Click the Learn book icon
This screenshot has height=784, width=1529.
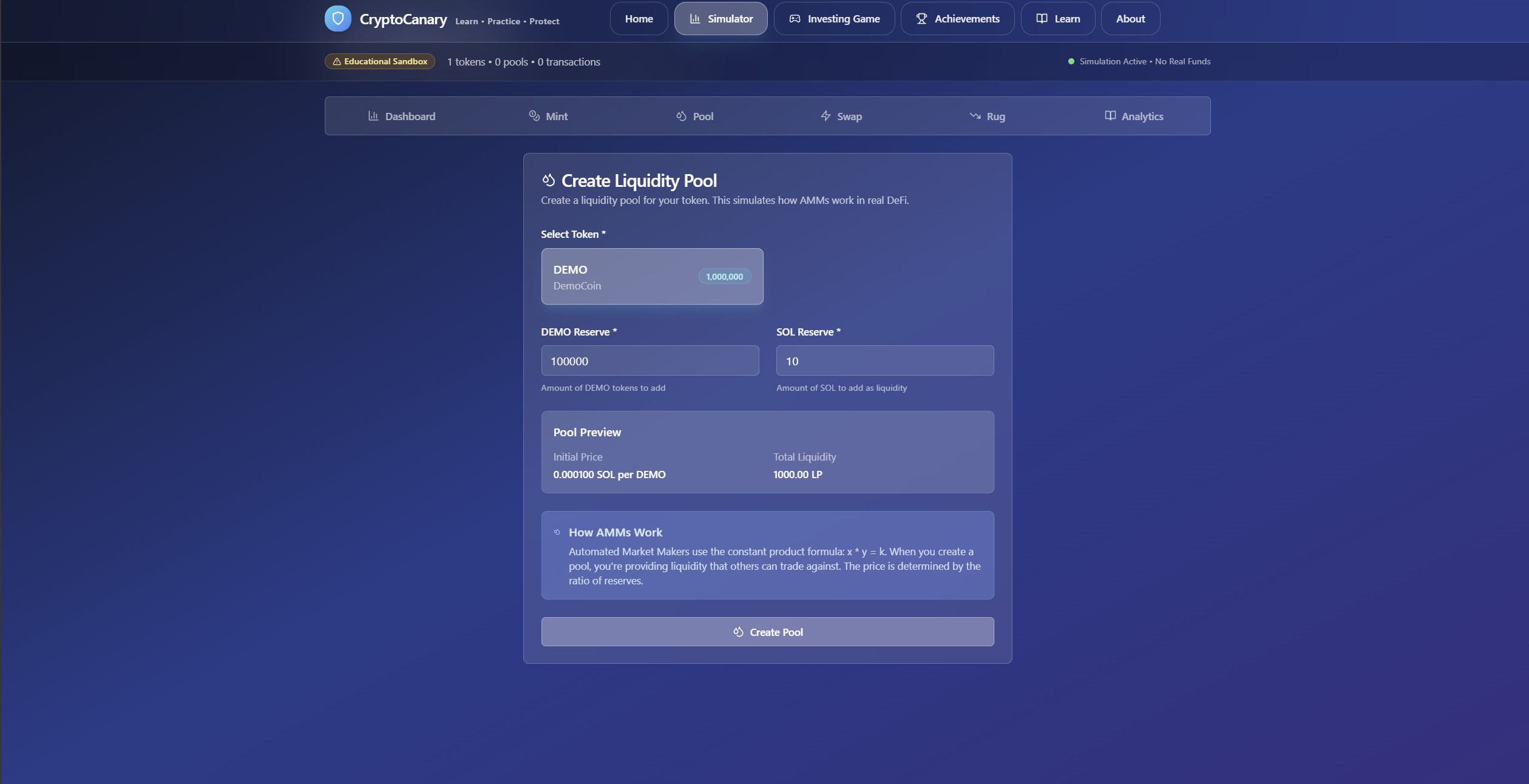[1042, 19]
